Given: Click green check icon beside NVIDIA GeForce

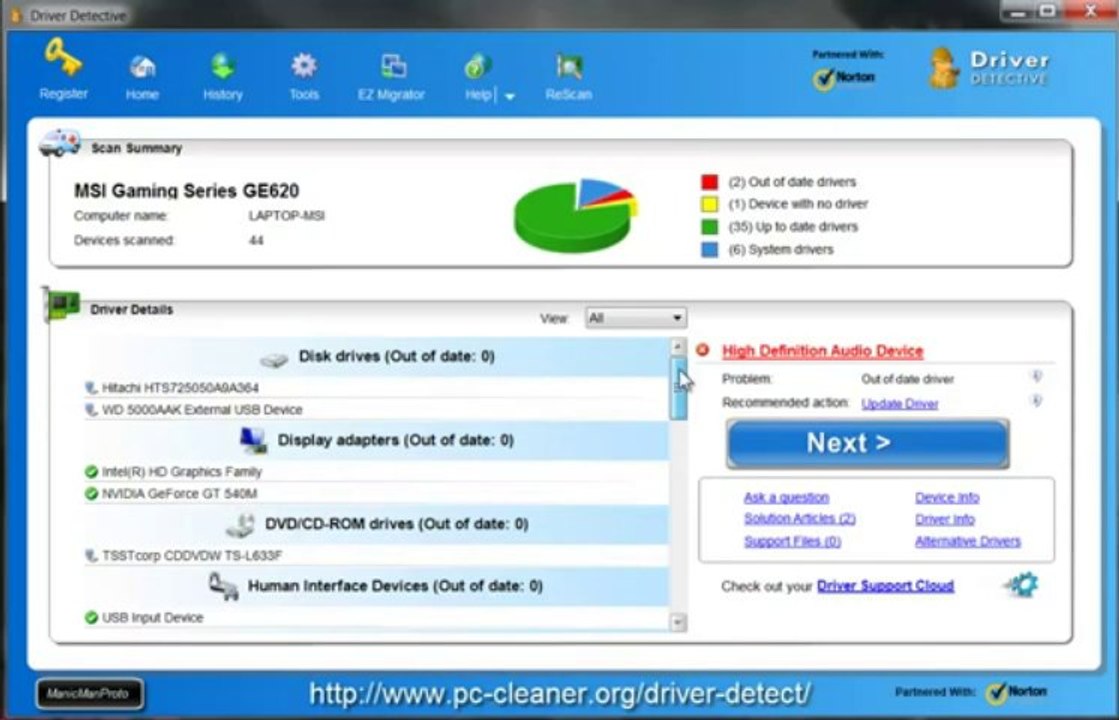Looking at the screenshot, I should pos(91,494).
